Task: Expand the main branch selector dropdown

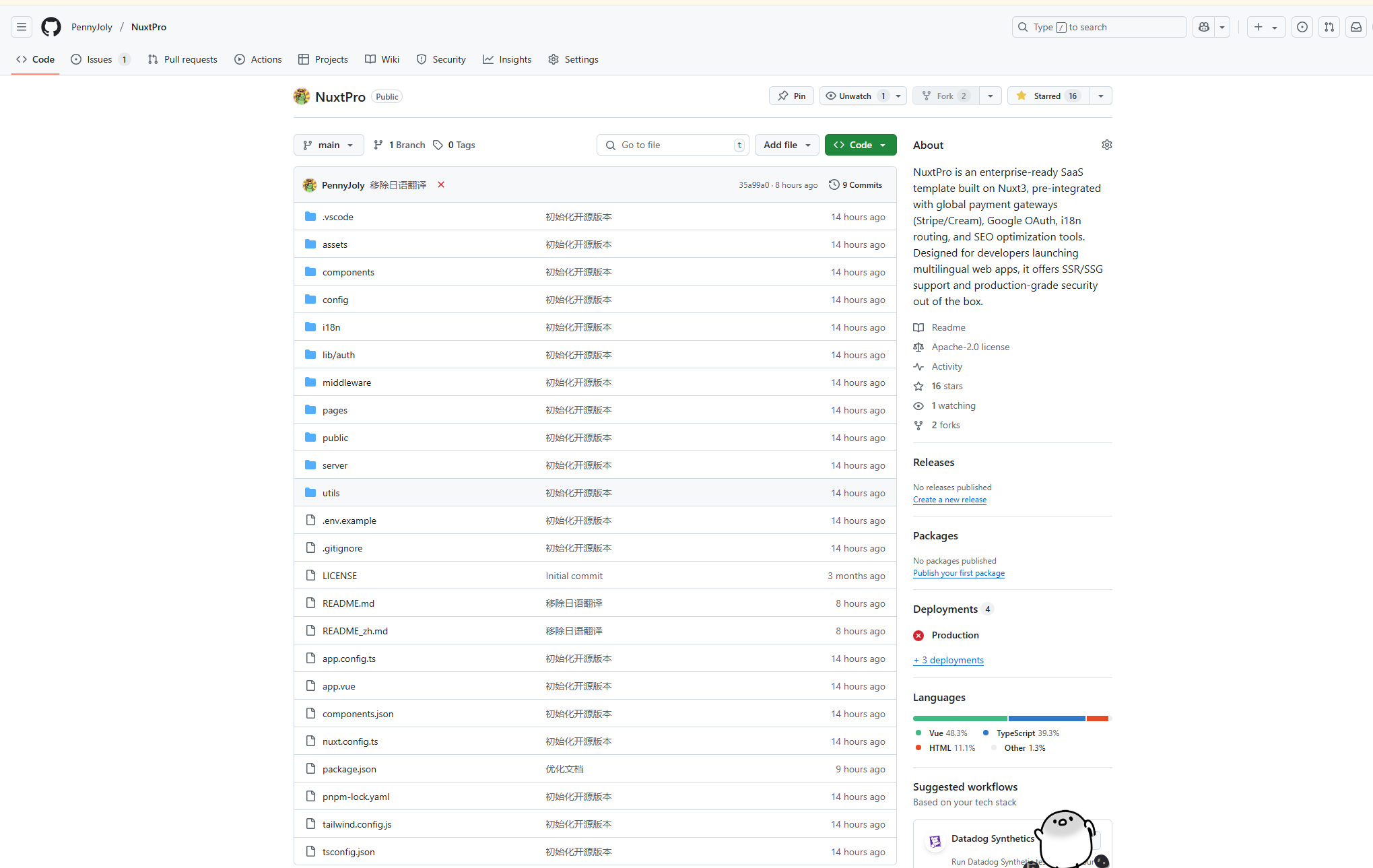Action: pyautogui.click(x=329, y=145)
